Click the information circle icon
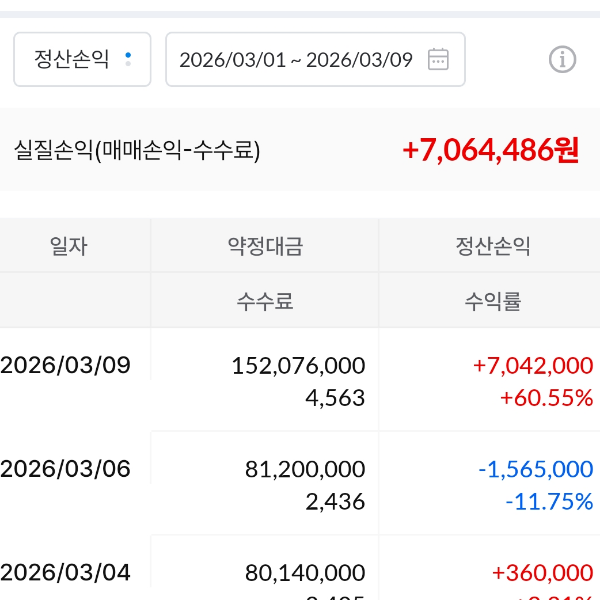The height and width of the screenshot is (600, 600). coord(562,59)
